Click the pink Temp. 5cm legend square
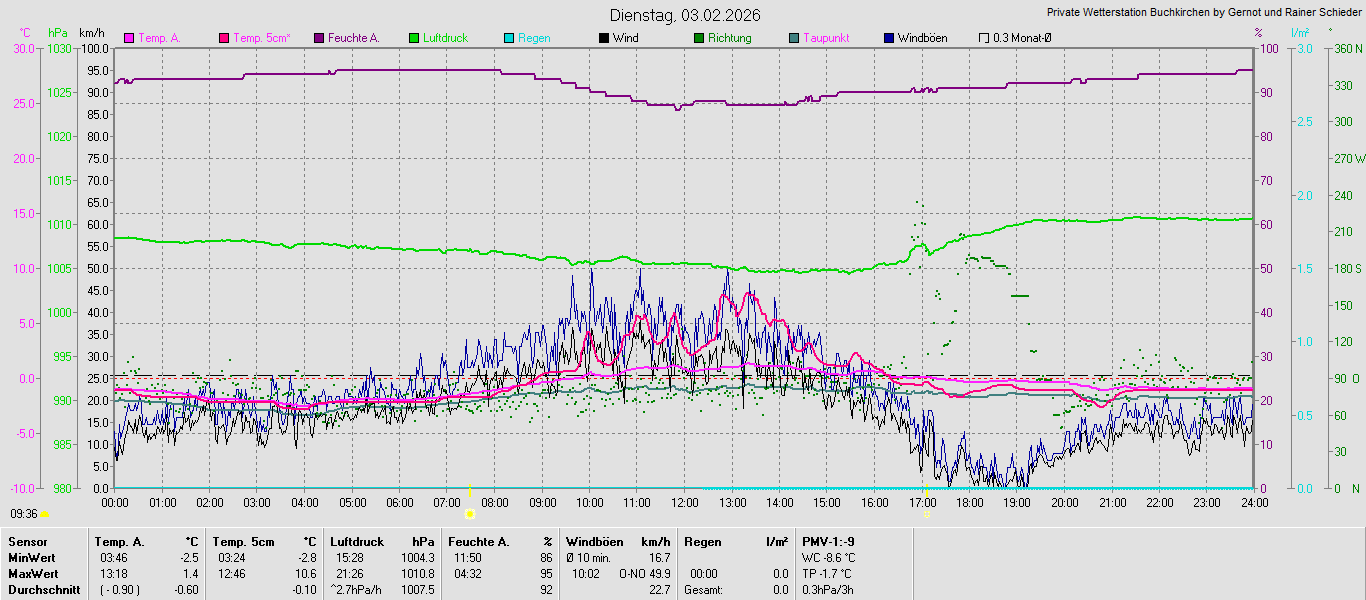Viewport: 1366px width, 600px height. 224,38
